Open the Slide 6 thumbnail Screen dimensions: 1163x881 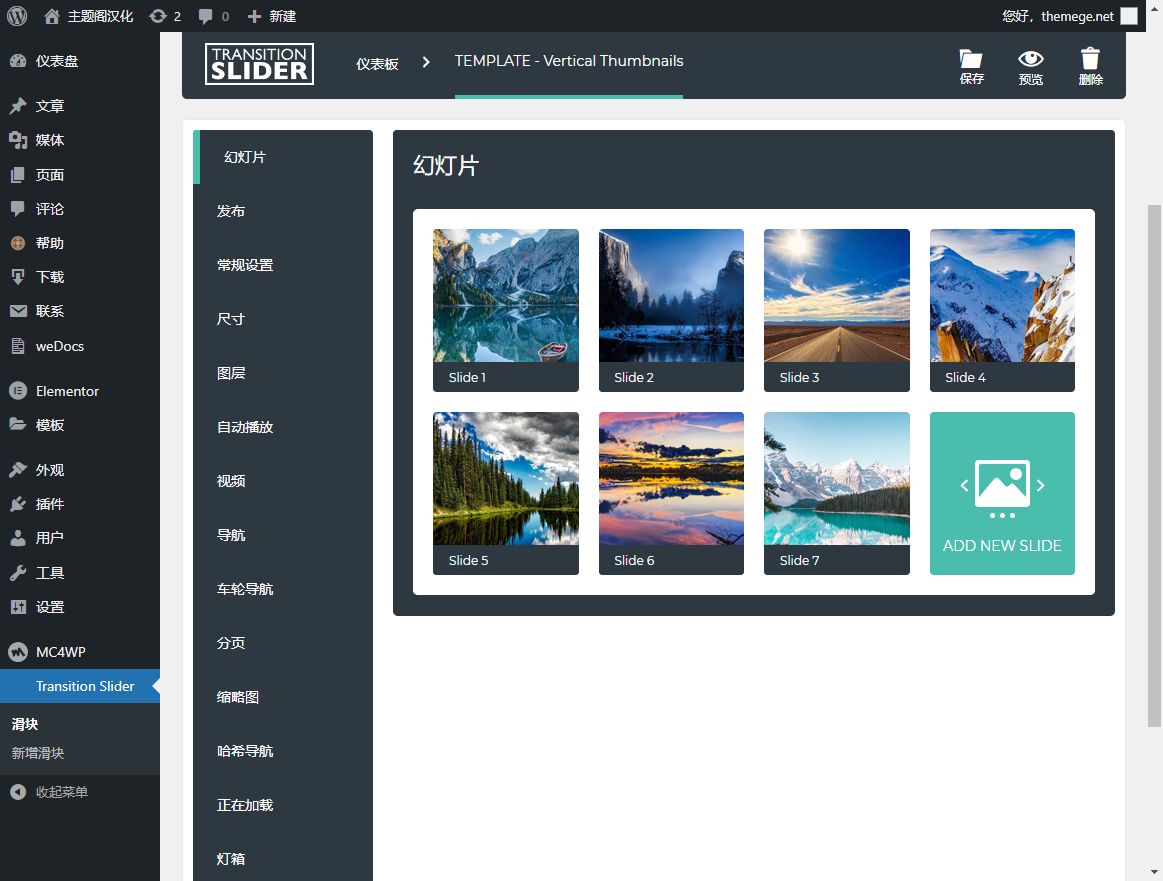click(671, 493)
